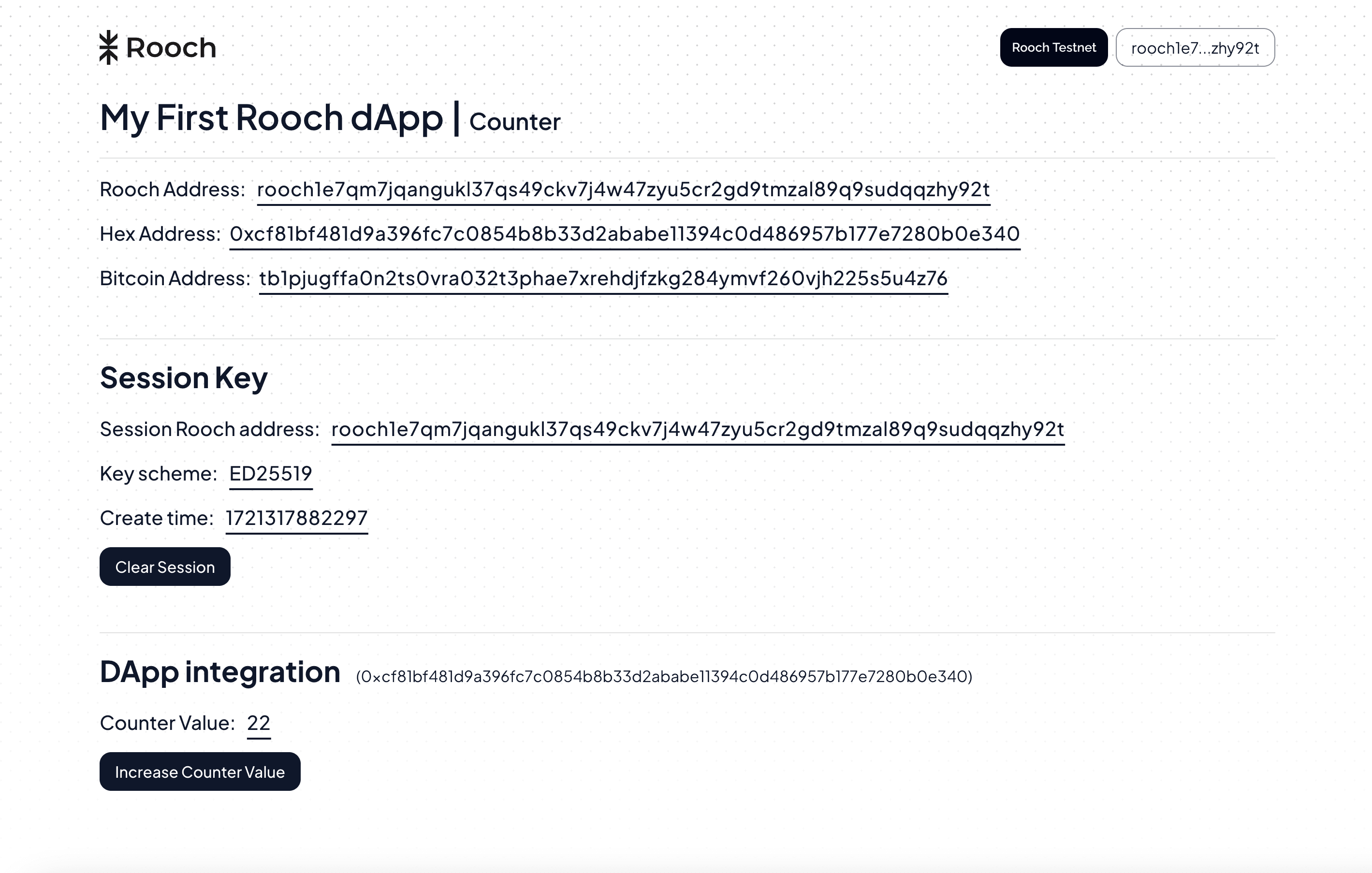The image size is (1372, 873).
Task: Select the Hex Address value
Action: click(625, 234)
